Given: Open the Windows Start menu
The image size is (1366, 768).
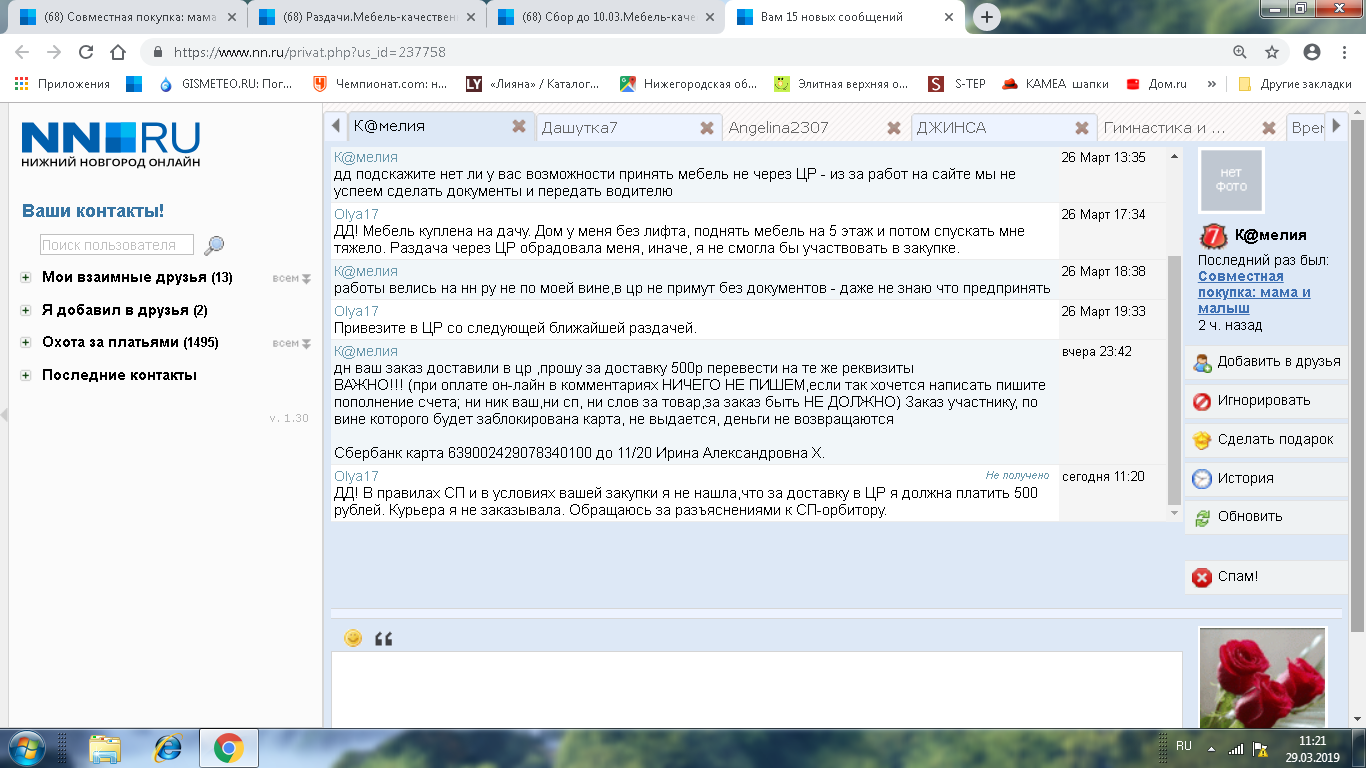Looking at the screenshot, I should [27, 748].
